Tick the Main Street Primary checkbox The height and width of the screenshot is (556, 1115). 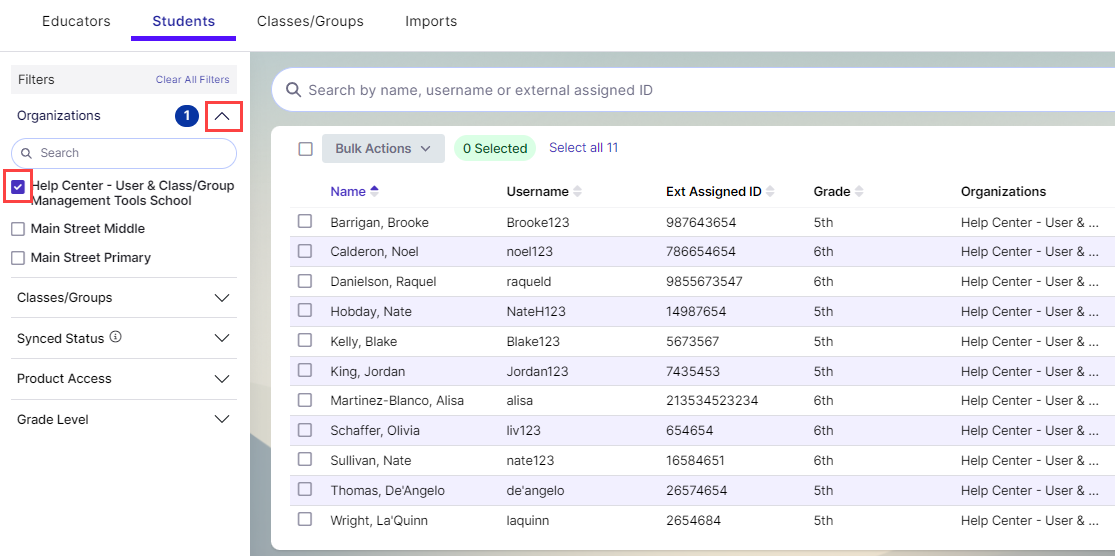coord(18,258)
